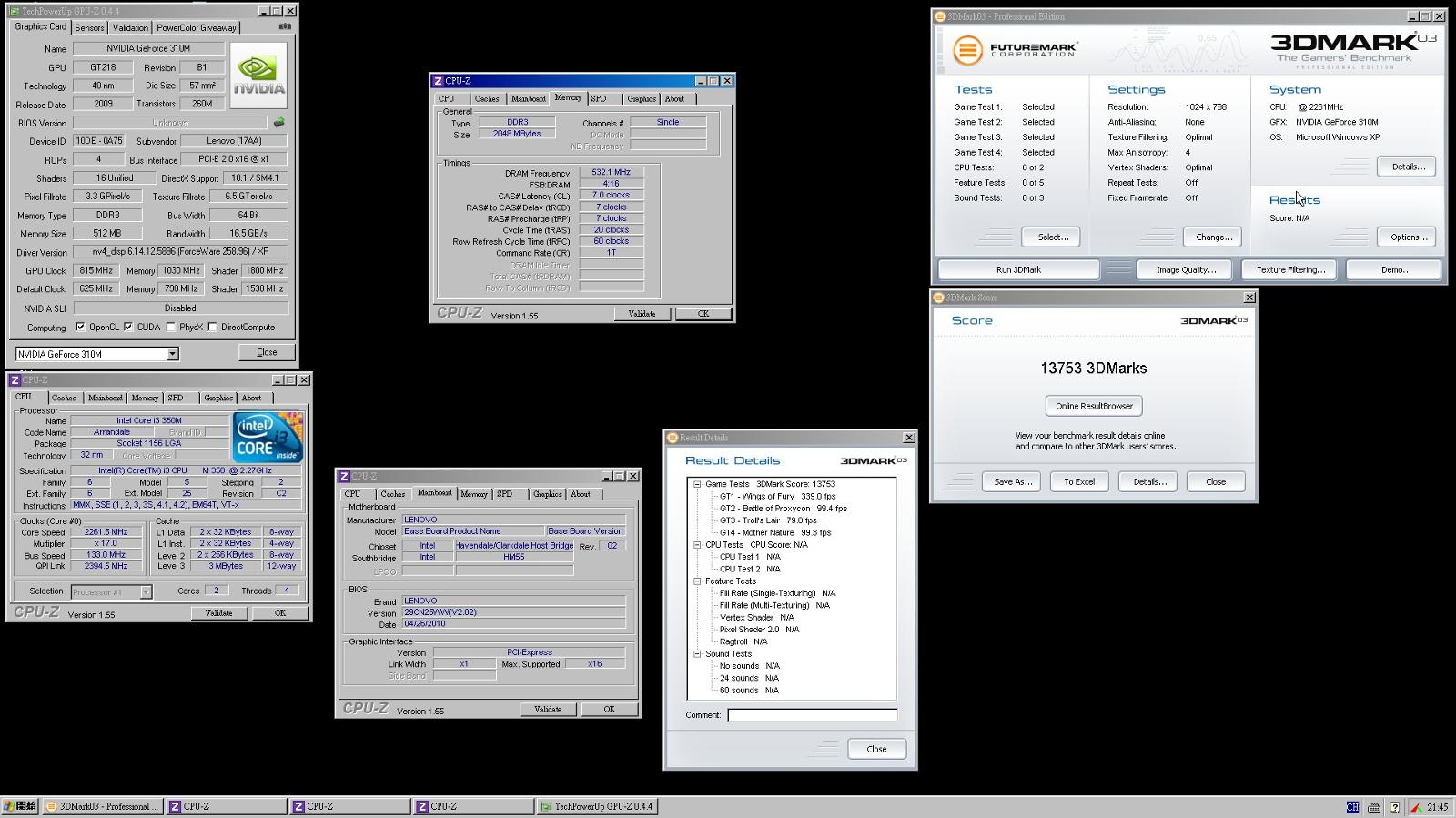
Task: Click the Run 3DMark button
Action: coord(1018,269)
